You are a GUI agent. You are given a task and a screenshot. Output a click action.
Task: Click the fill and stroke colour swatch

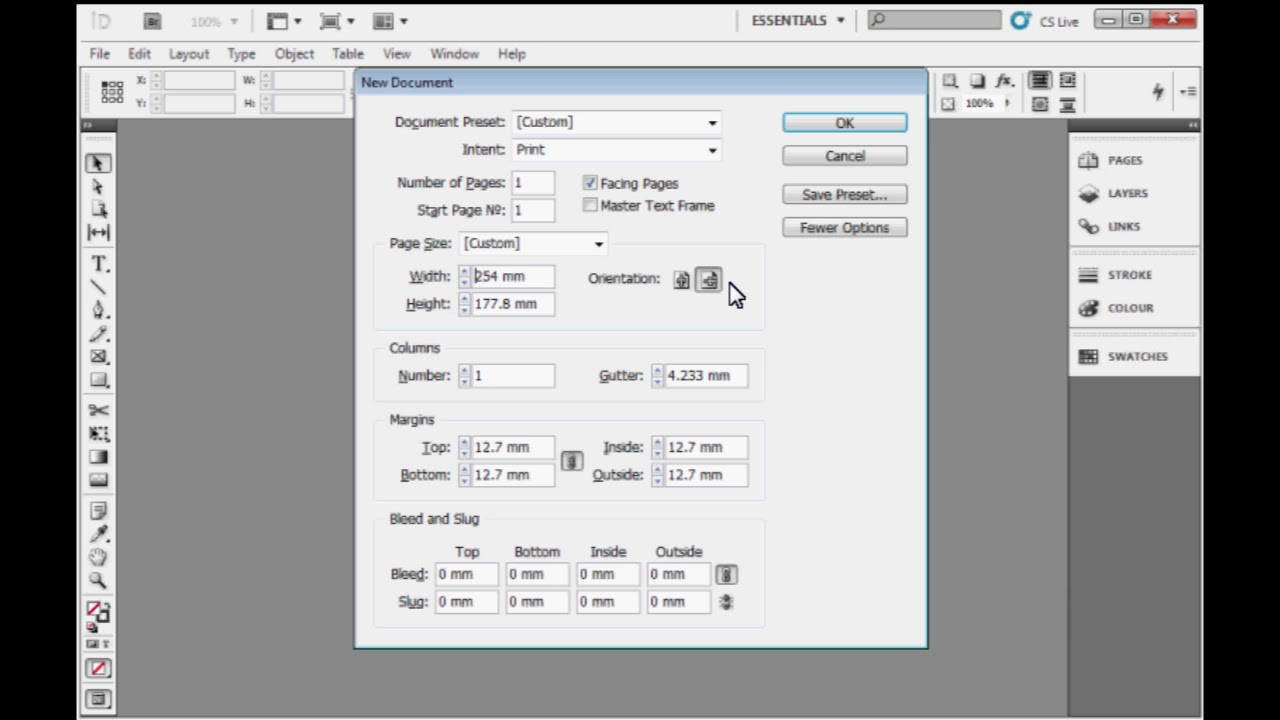97,611
